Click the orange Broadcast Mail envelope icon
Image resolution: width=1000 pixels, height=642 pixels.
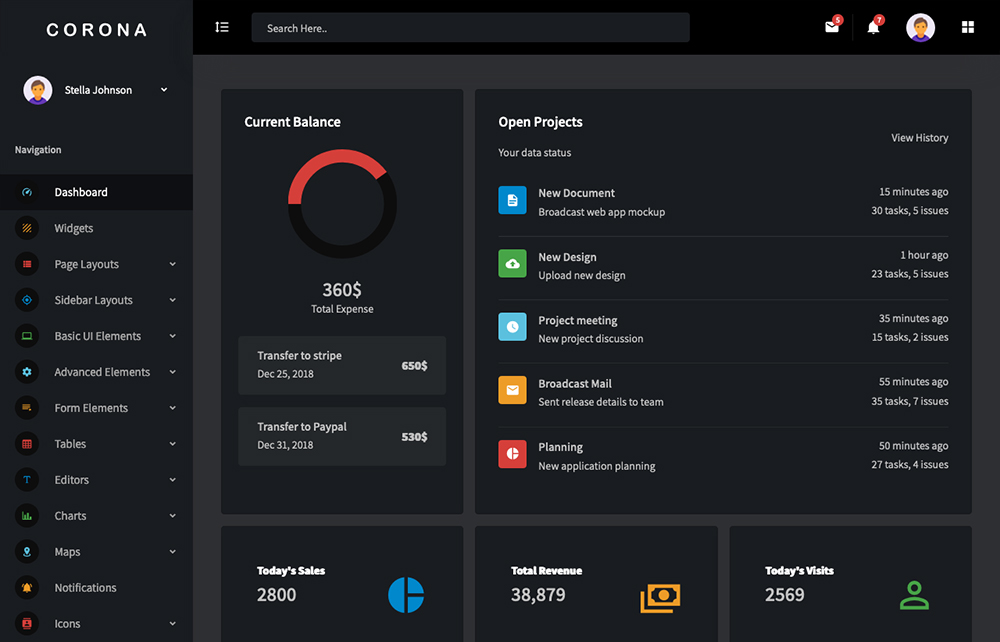click(x=512, y=391)
